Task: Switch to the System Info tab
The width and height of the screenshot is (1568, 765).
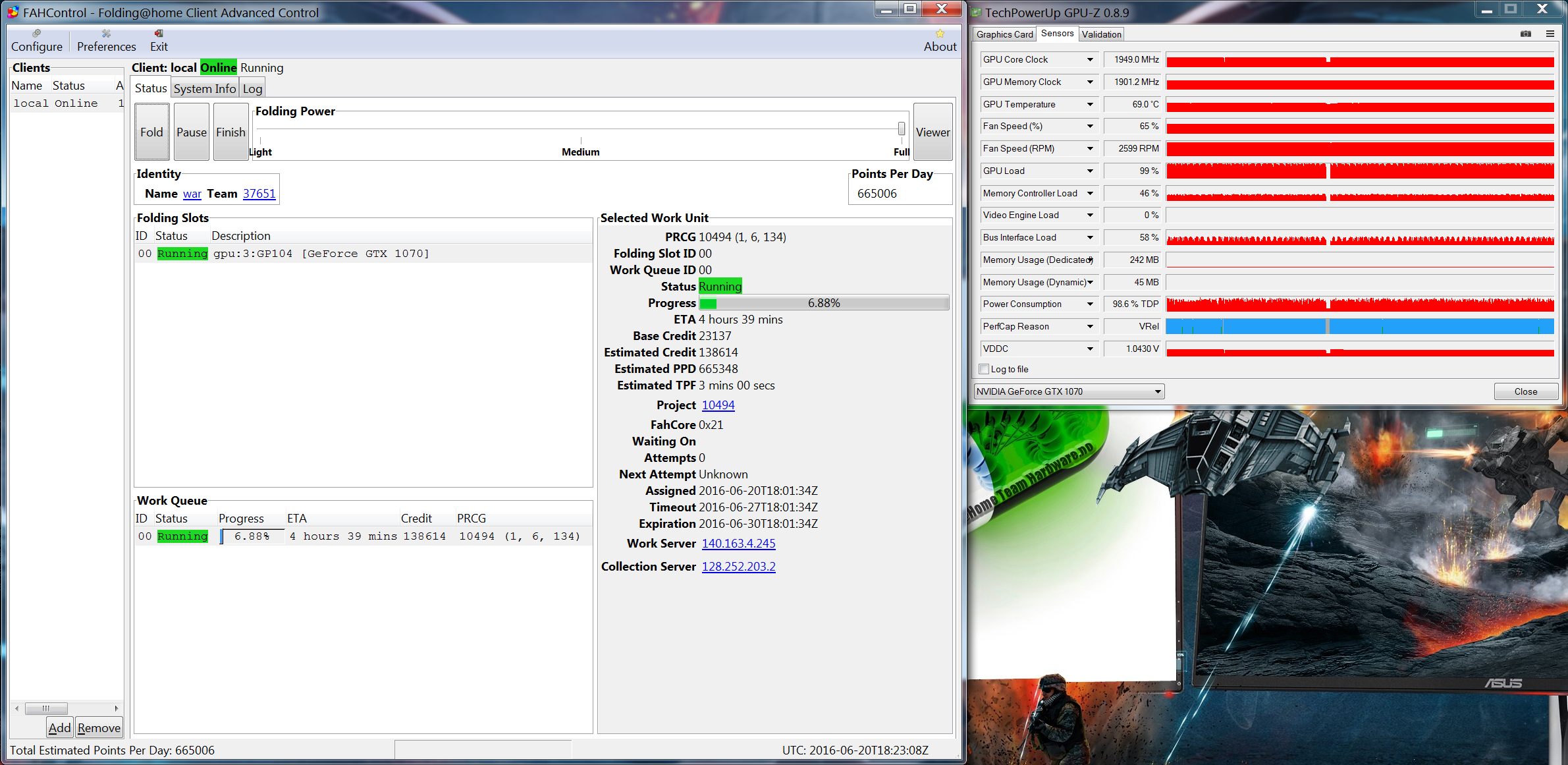Action: pos(204,88)
